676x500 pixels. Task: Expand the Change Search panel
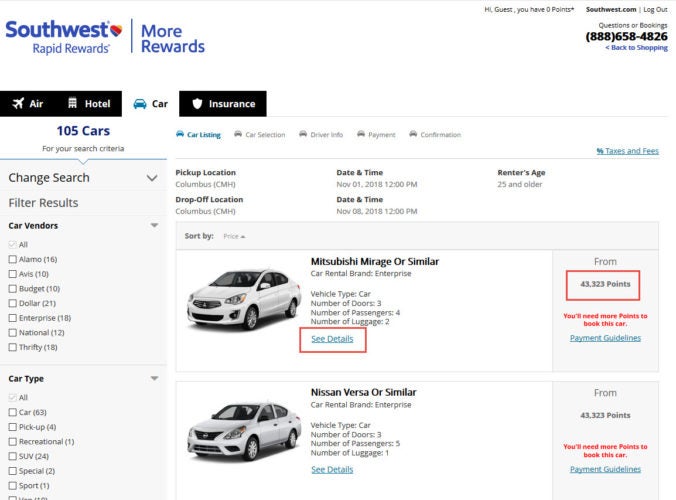tap(152, 178)
